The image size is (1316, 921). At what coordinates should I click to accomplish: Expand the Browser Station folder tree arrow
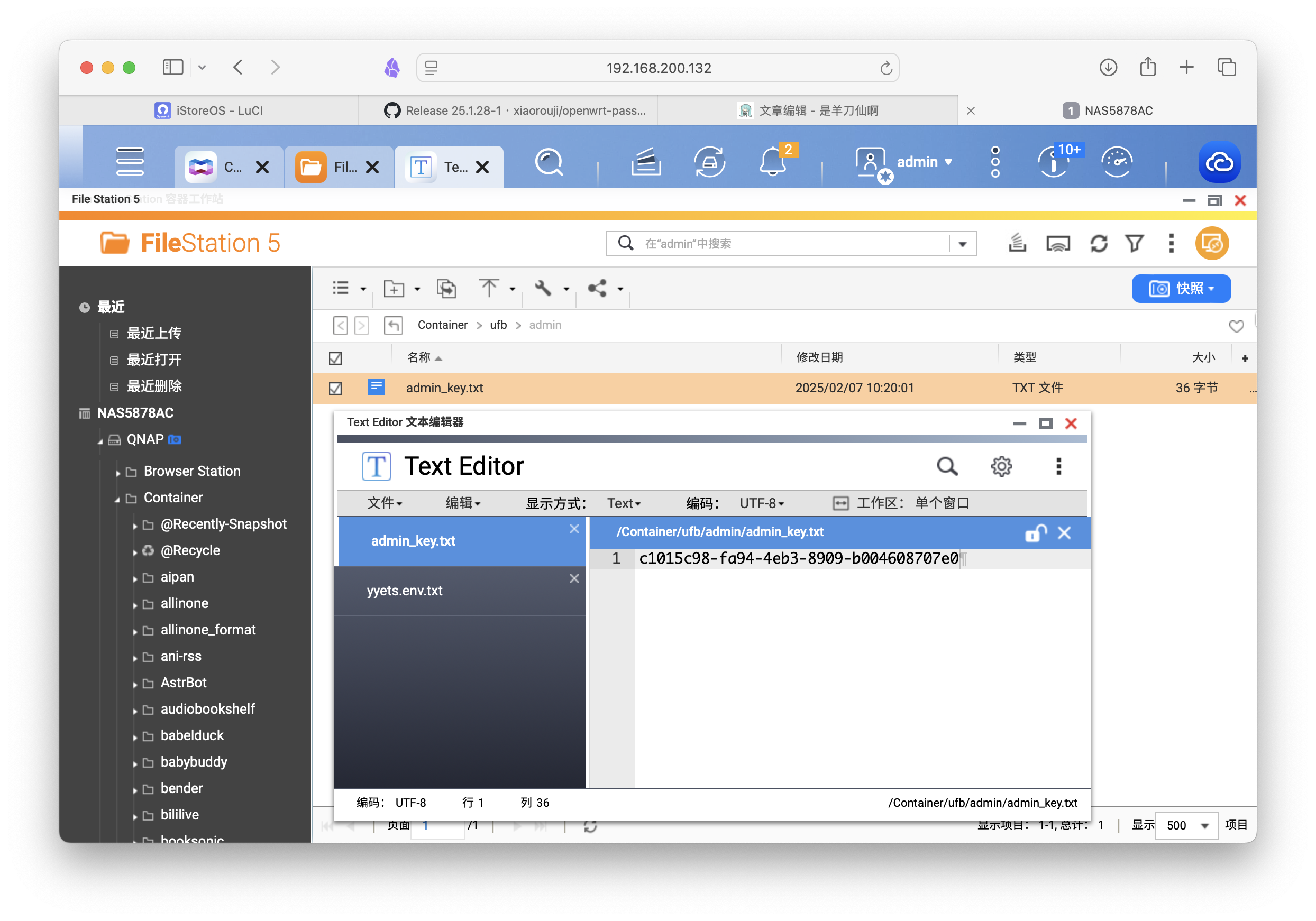[117, 473]
